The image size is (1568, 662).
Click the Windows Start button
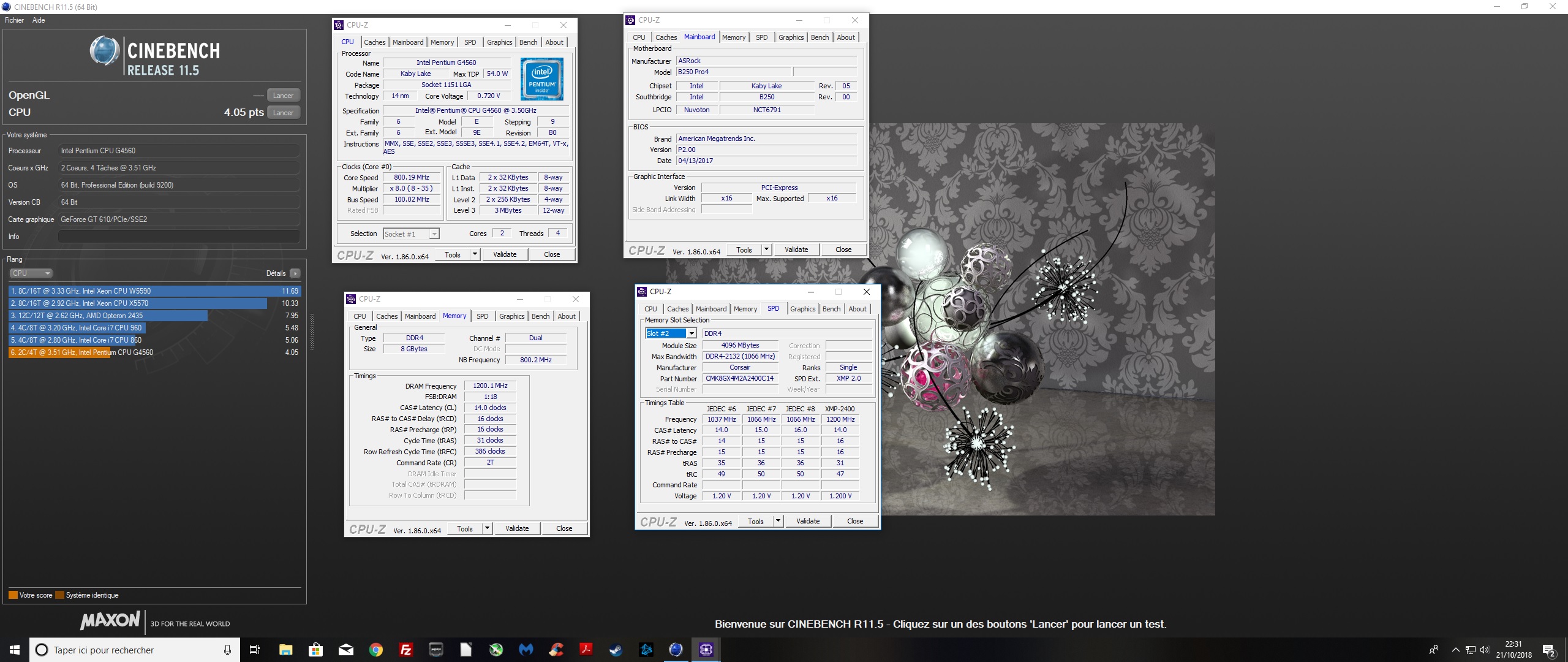(15, 650)
